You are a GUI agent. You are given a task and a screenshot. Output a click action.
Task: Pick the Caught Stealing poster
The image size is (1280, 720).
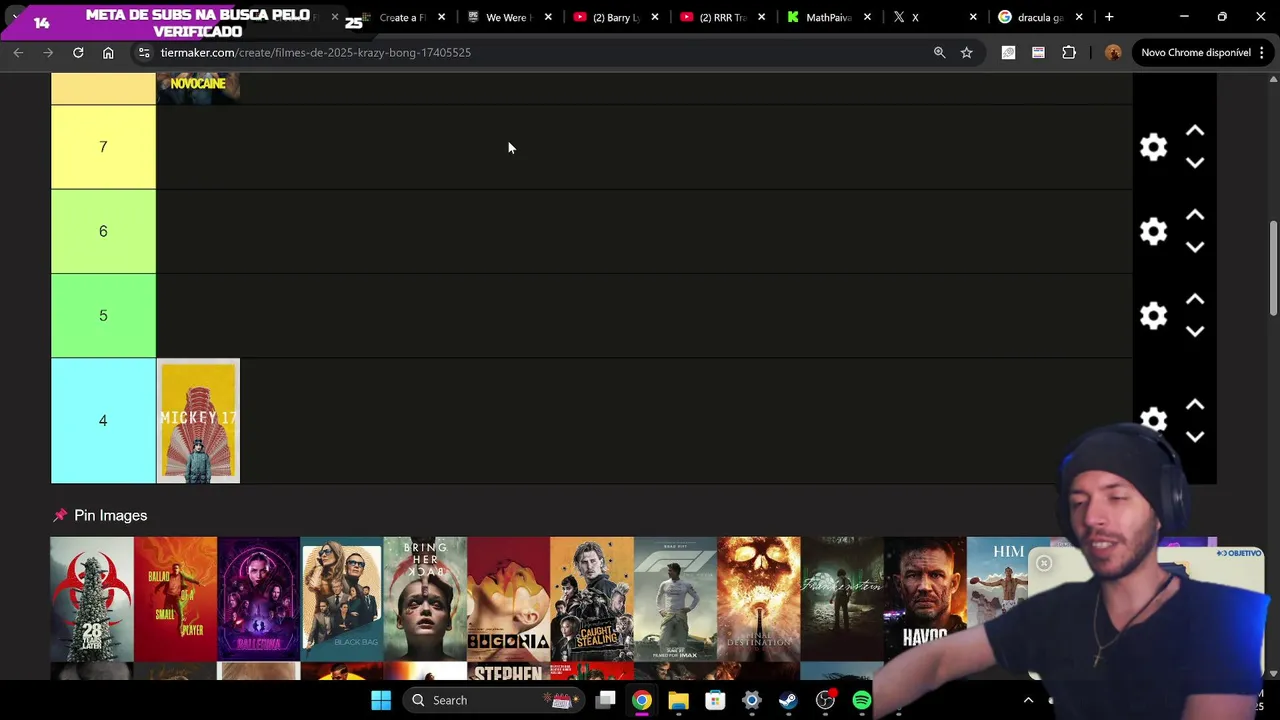coord(592,599)
